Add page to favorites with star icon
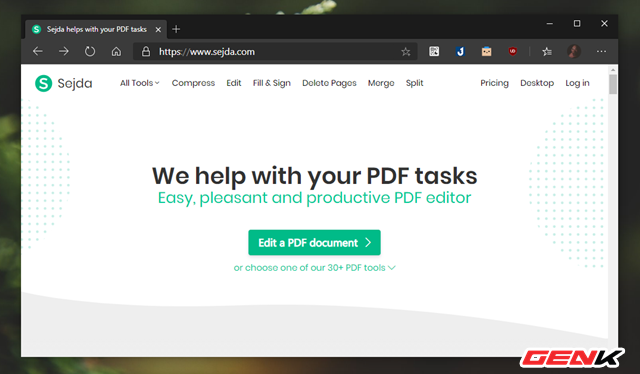Image resolution: width=640 pixels, height=374 pixels. tap(405, 52)
